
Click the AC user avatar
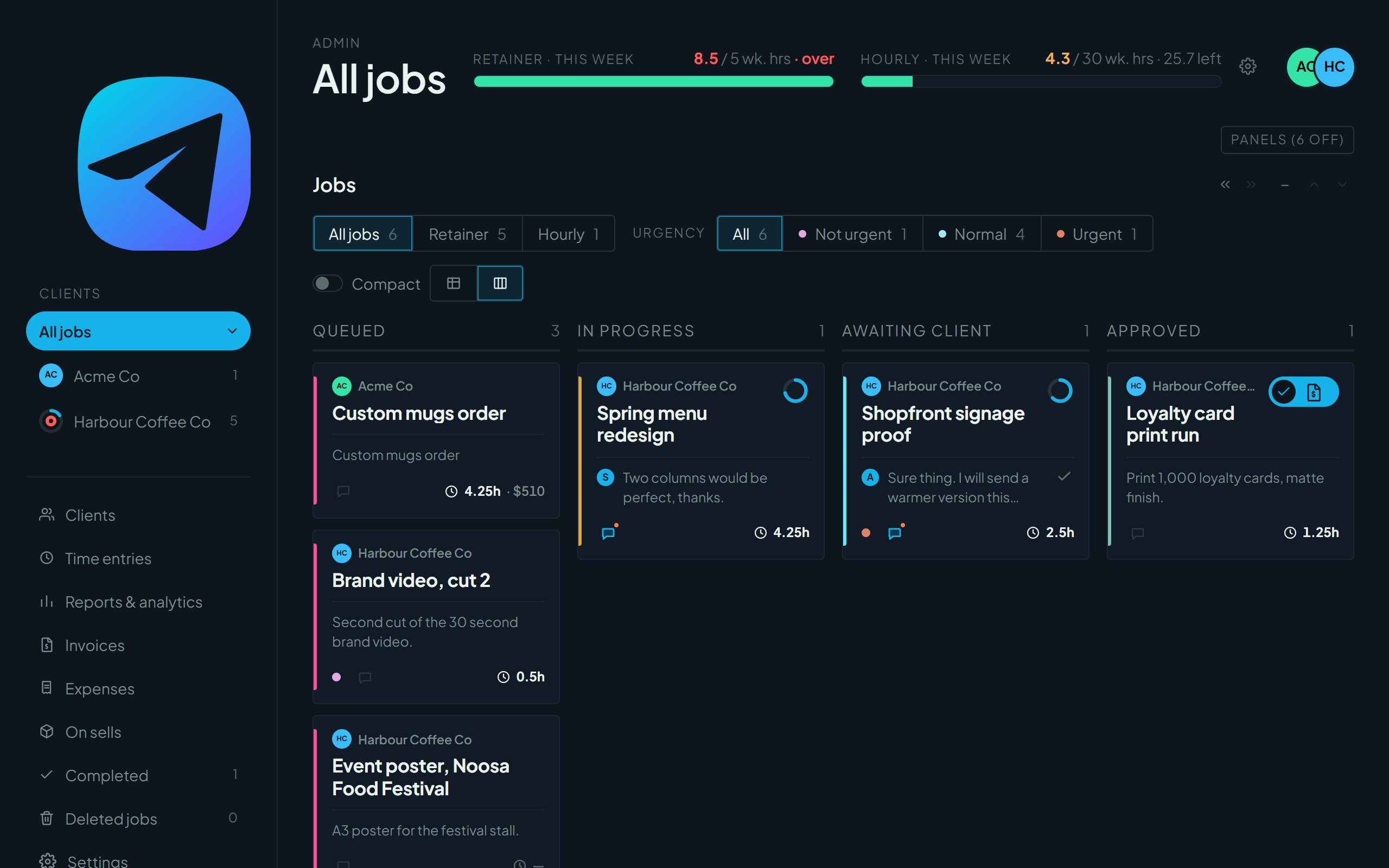tap(1301, 67)
